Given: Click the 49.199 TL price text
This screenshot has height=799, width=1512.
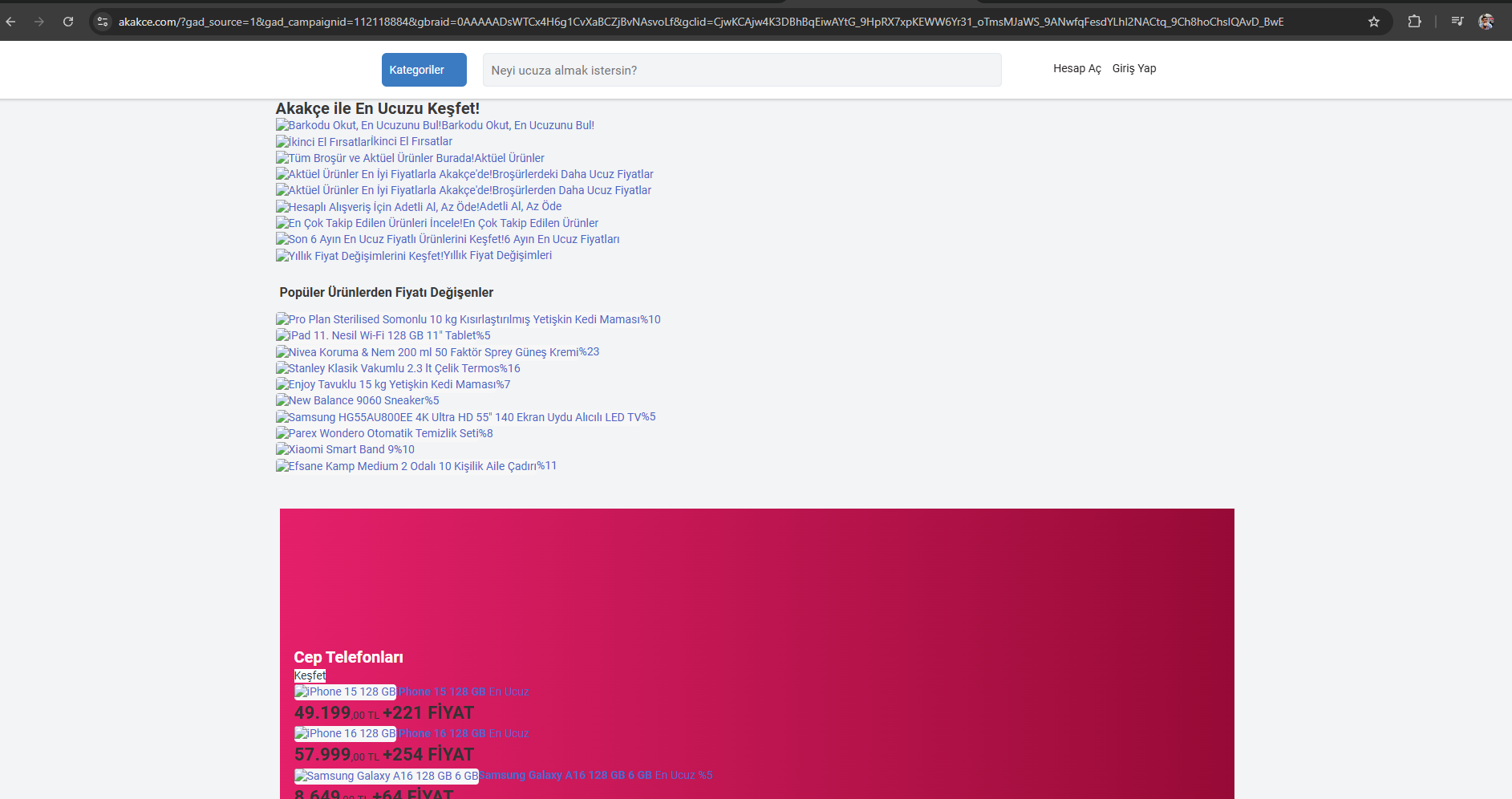Looking at the screenshot, I should [336, 713].
